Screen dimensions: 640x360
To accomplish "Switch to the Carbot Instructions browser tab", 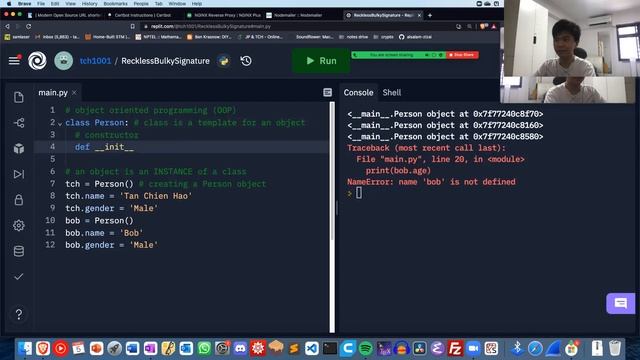I will click(143, 15).
